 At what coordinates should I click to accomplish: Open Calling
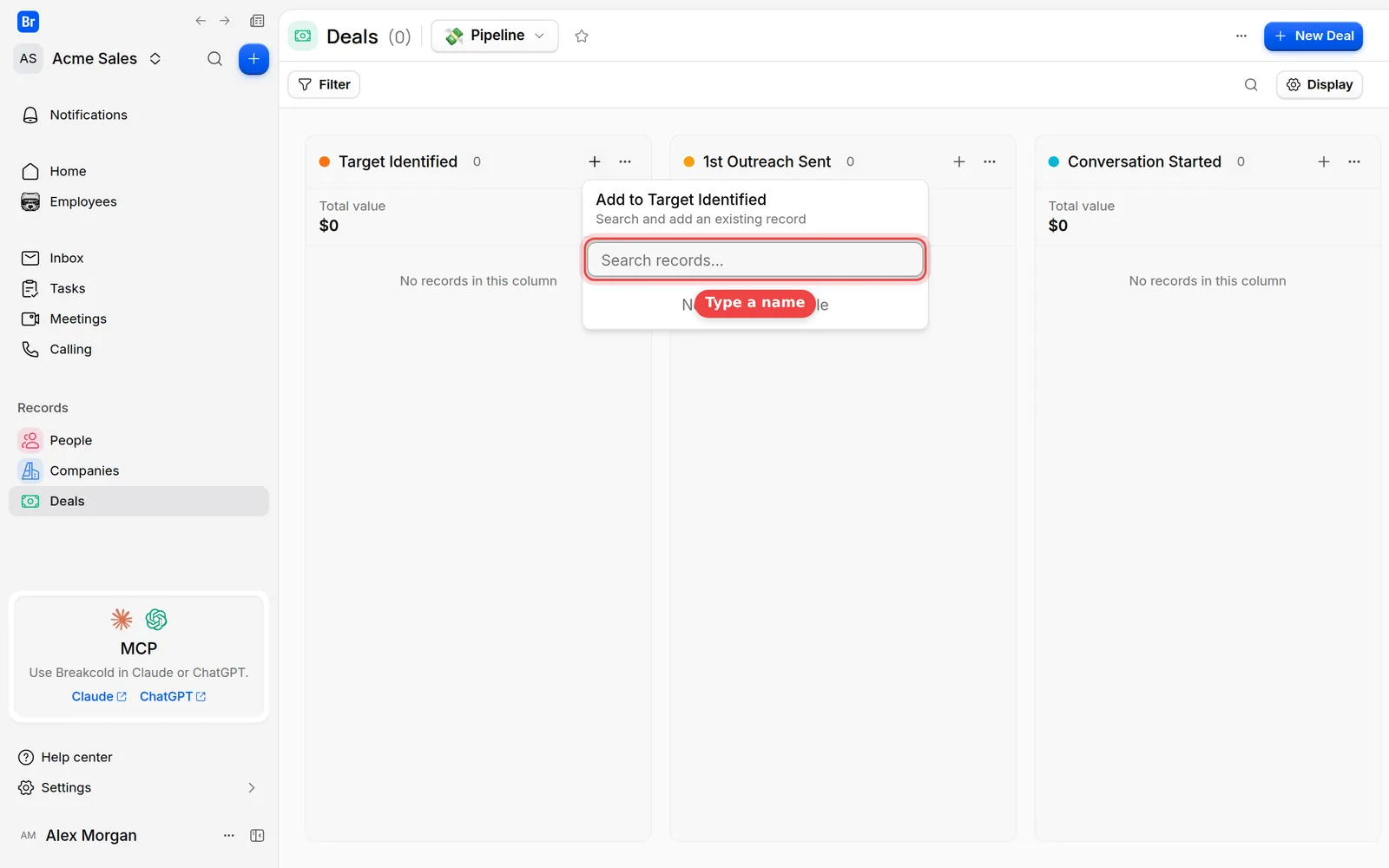pos(139,349)
